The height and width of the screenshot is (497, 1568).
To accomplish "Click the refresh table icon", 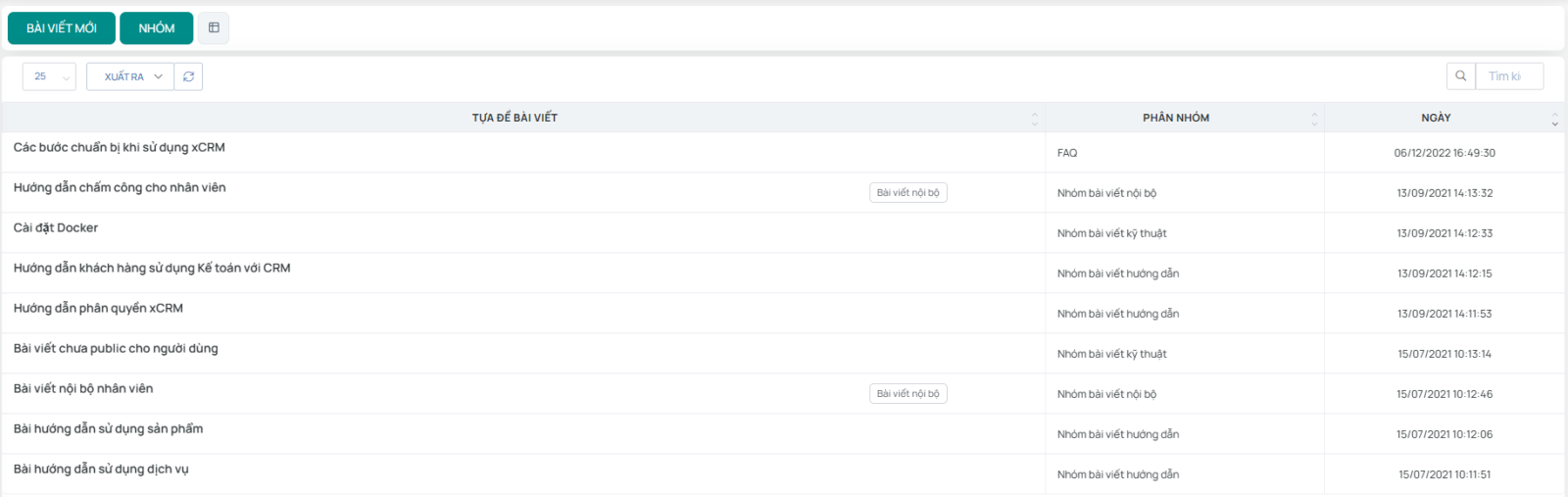I will 188,76.
